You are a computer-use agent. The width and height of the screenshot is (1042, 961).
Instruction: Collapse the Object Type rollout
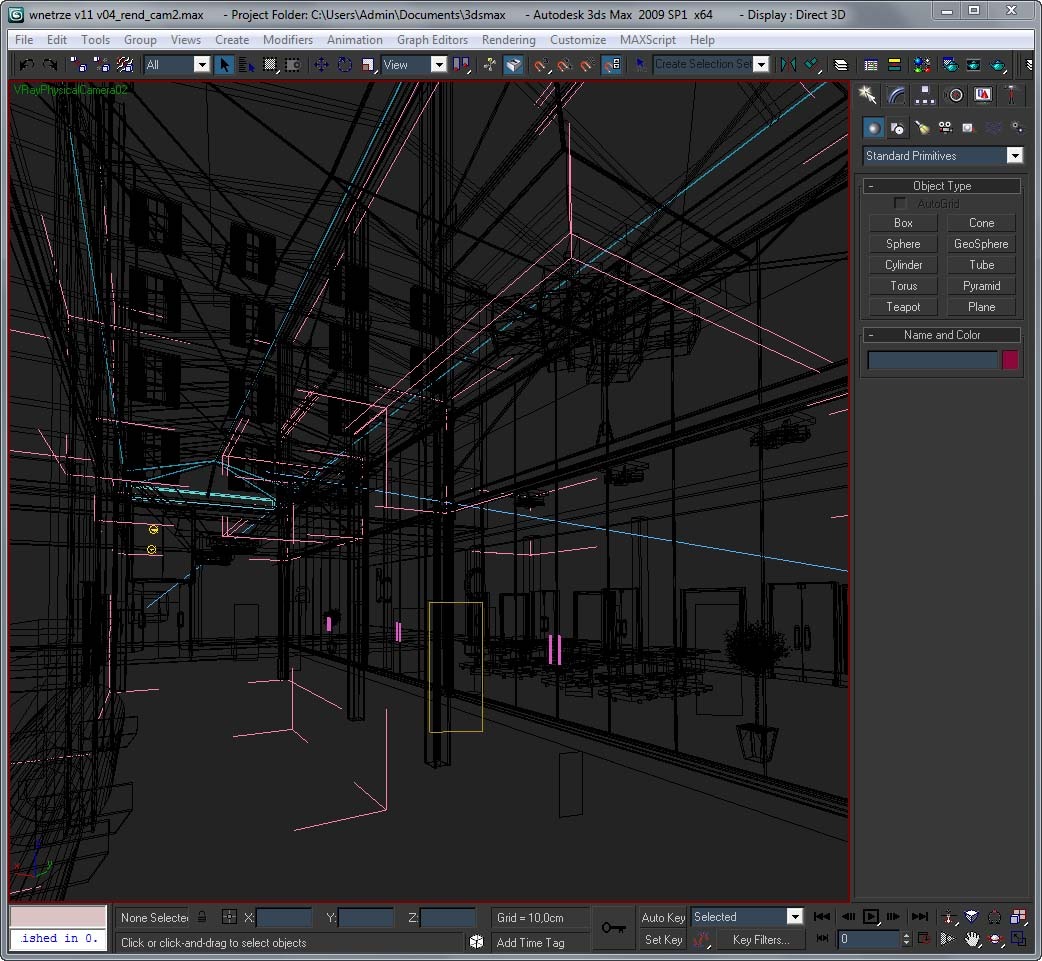tap(942, 186)
